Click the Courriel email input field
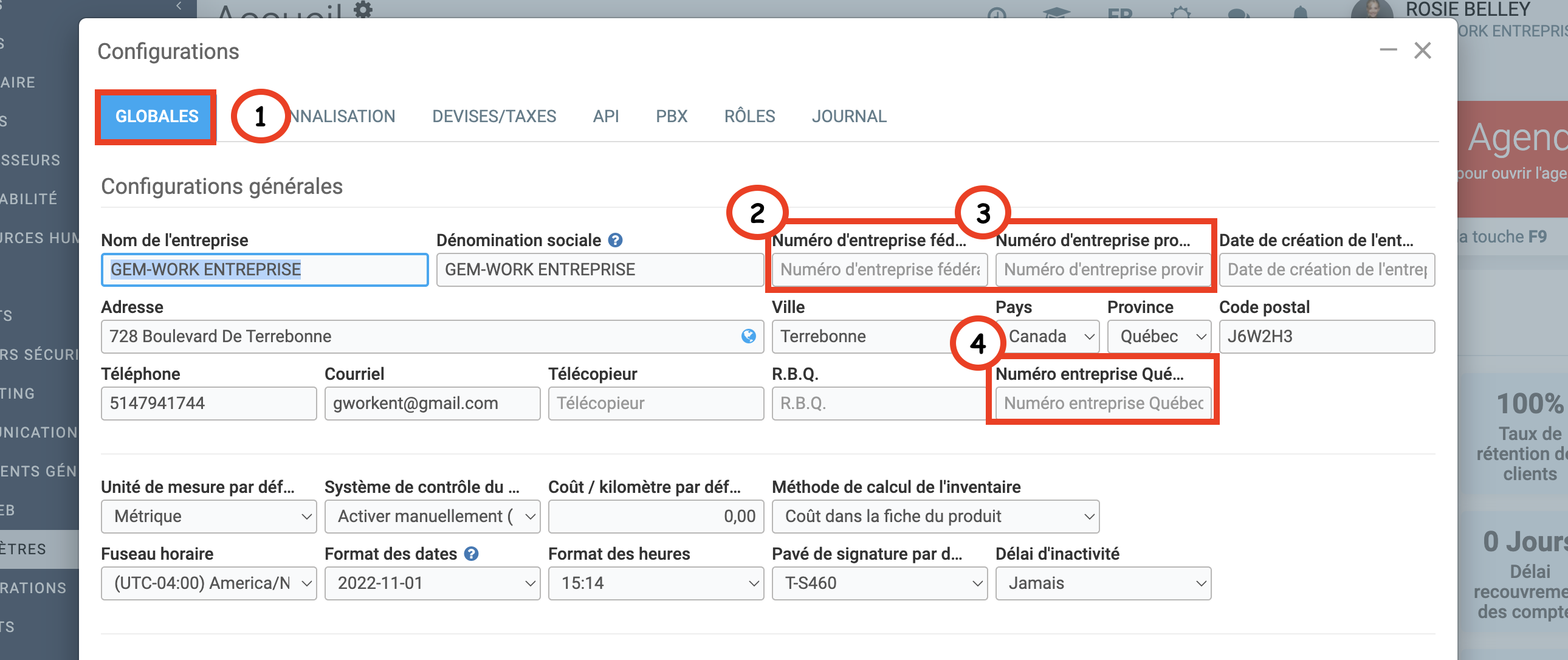Image resolution: width=1568 pixels, height=660 pixels. point(432,404)
